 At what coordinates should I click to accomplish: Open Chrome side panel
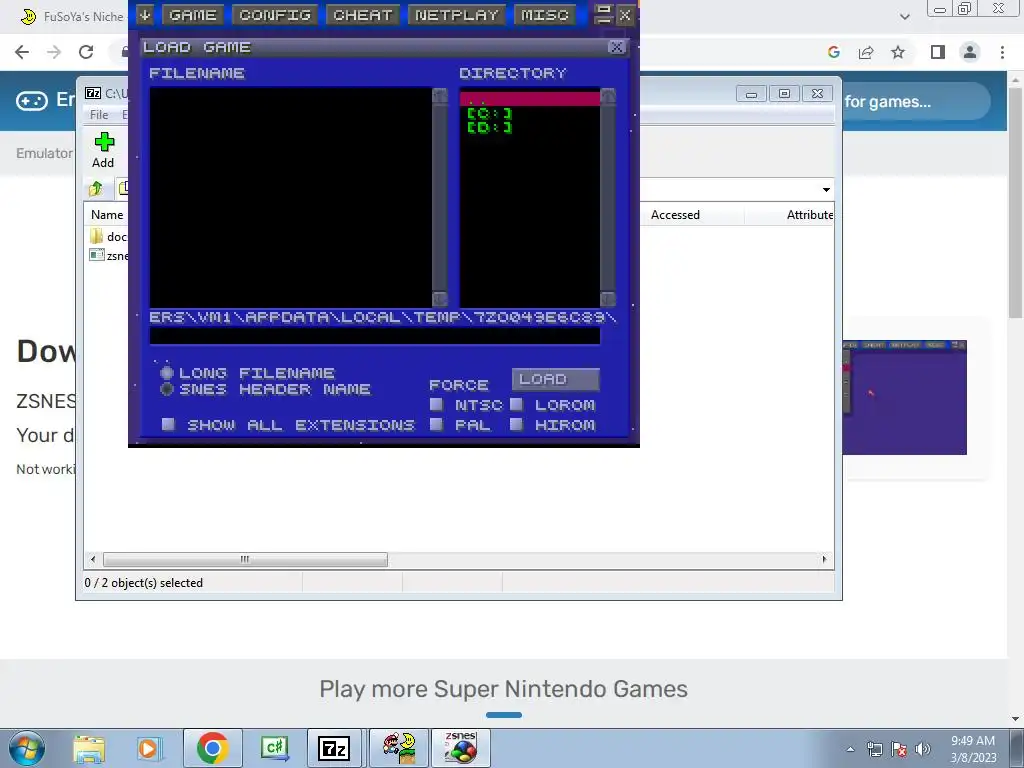click(x=938, y=52)
